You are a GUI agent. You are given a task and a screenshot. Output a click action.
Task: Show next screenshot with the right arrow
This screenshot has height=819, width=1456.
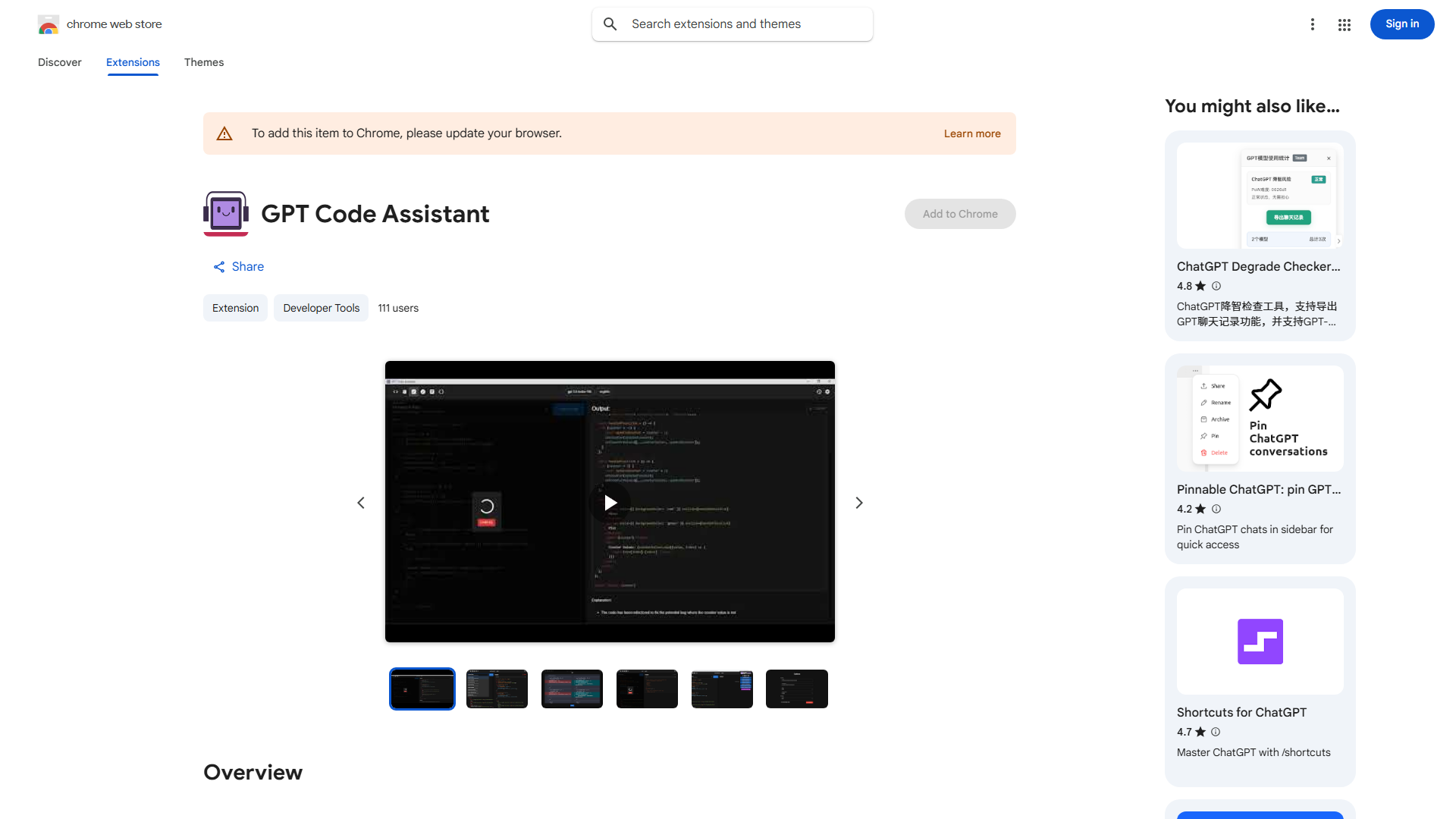coord(858,502)
